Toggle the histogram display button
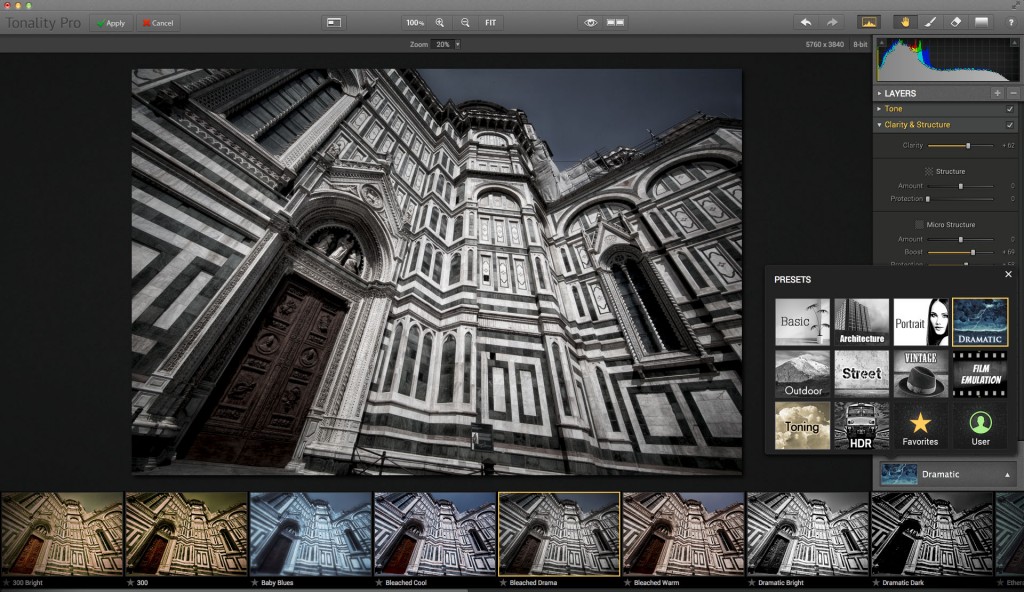 (869, 22)
